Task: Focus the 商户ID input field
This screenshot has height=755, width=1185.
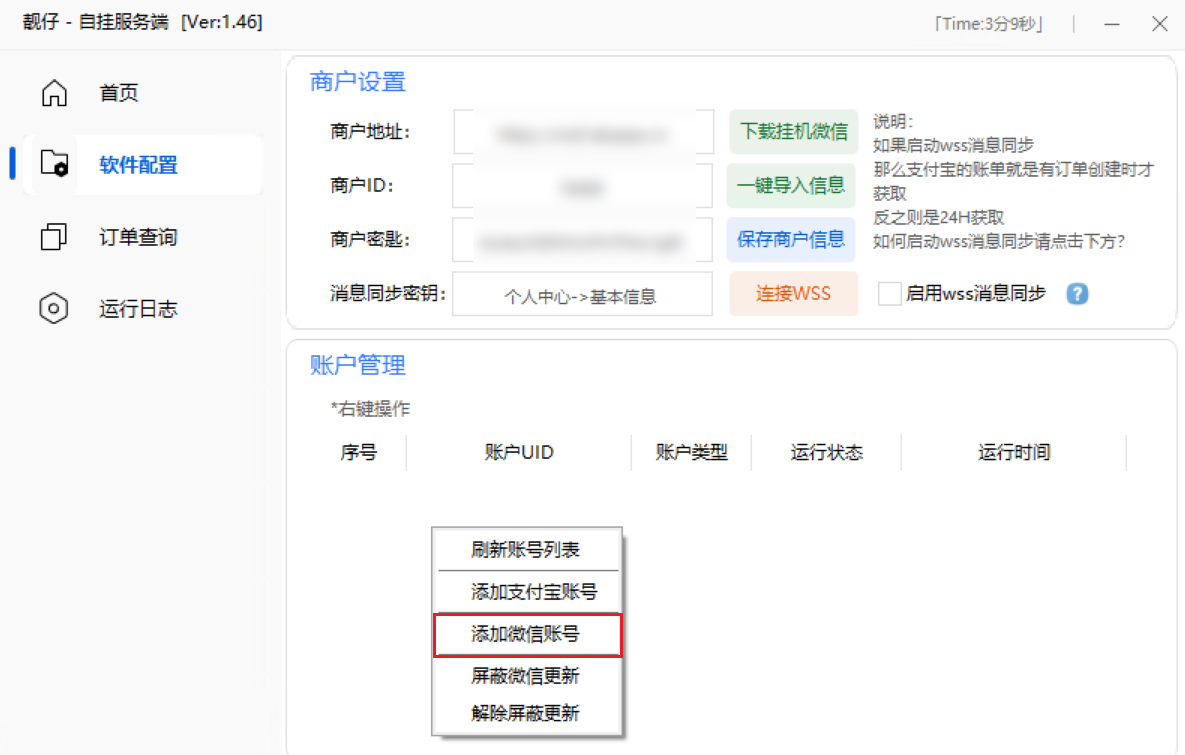Action: 582,186
